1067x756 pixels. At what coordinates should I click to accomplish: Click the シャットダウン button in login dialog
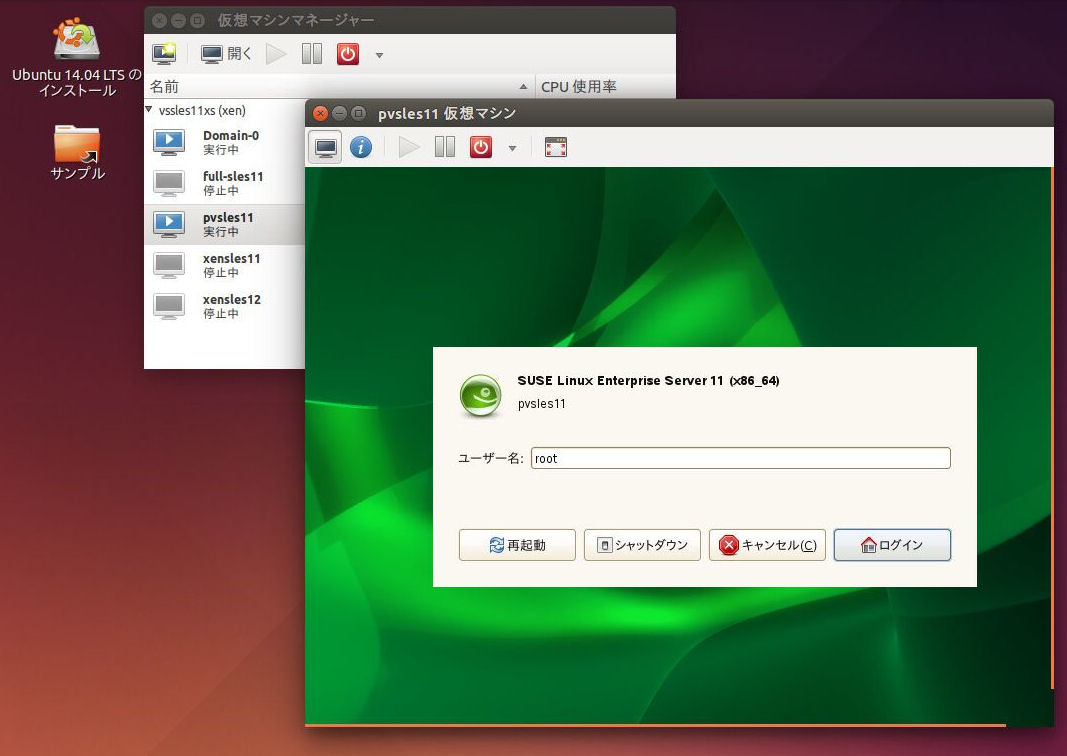click(x=642, y=545)
